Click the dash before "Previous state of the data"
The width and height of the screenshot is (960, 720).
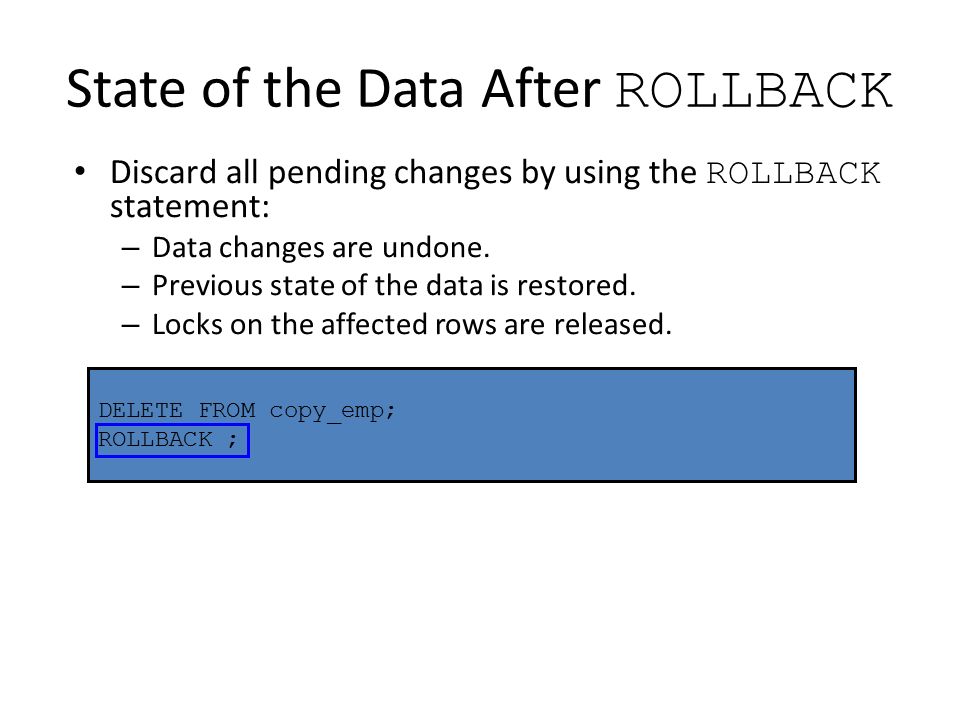130,288
